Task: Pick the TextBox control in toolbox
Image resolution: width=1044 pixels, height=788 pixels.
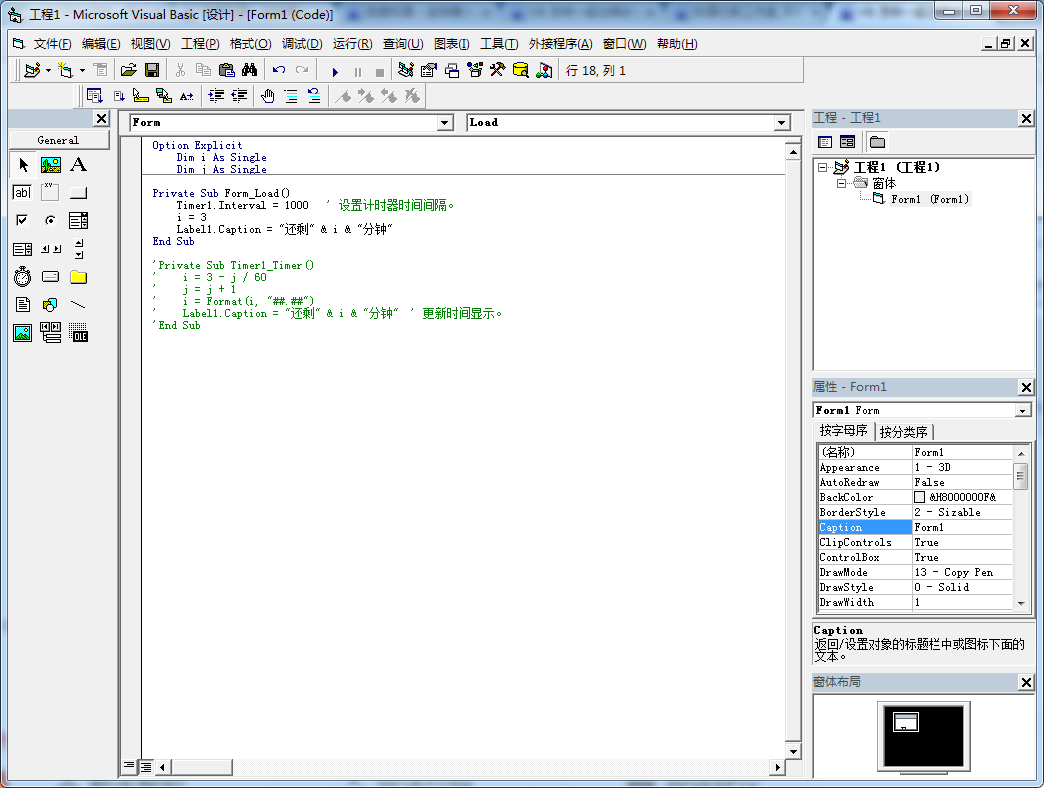Action: point(22,193)
